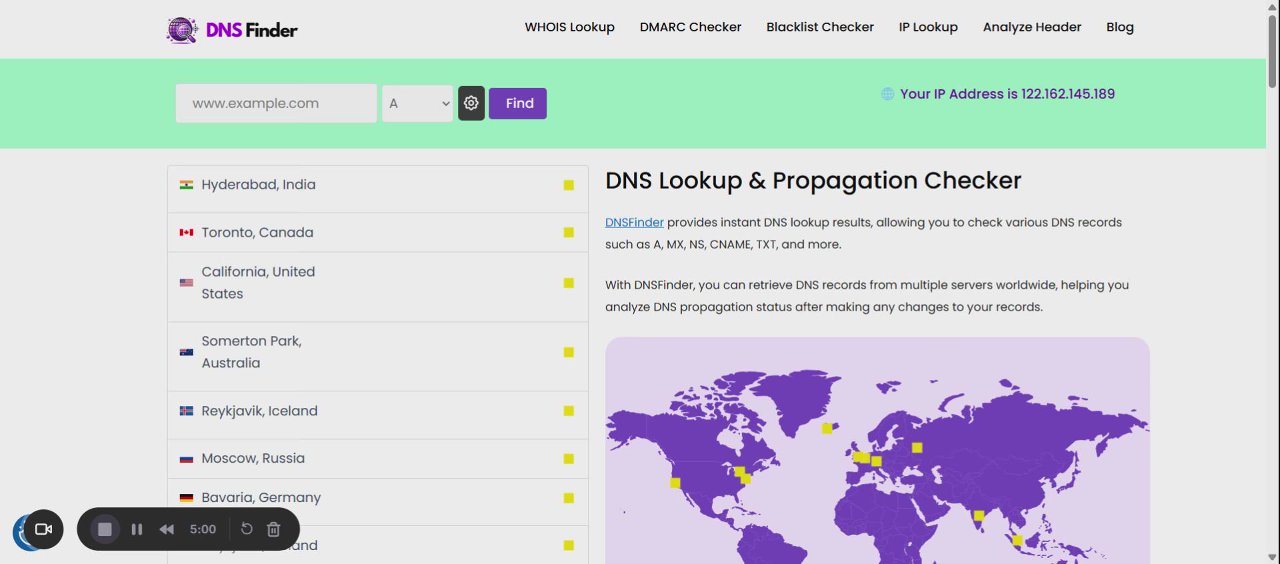Screen dimensions: 1280x564
Task: Click the India marker on world map
Action: [979, 516]
